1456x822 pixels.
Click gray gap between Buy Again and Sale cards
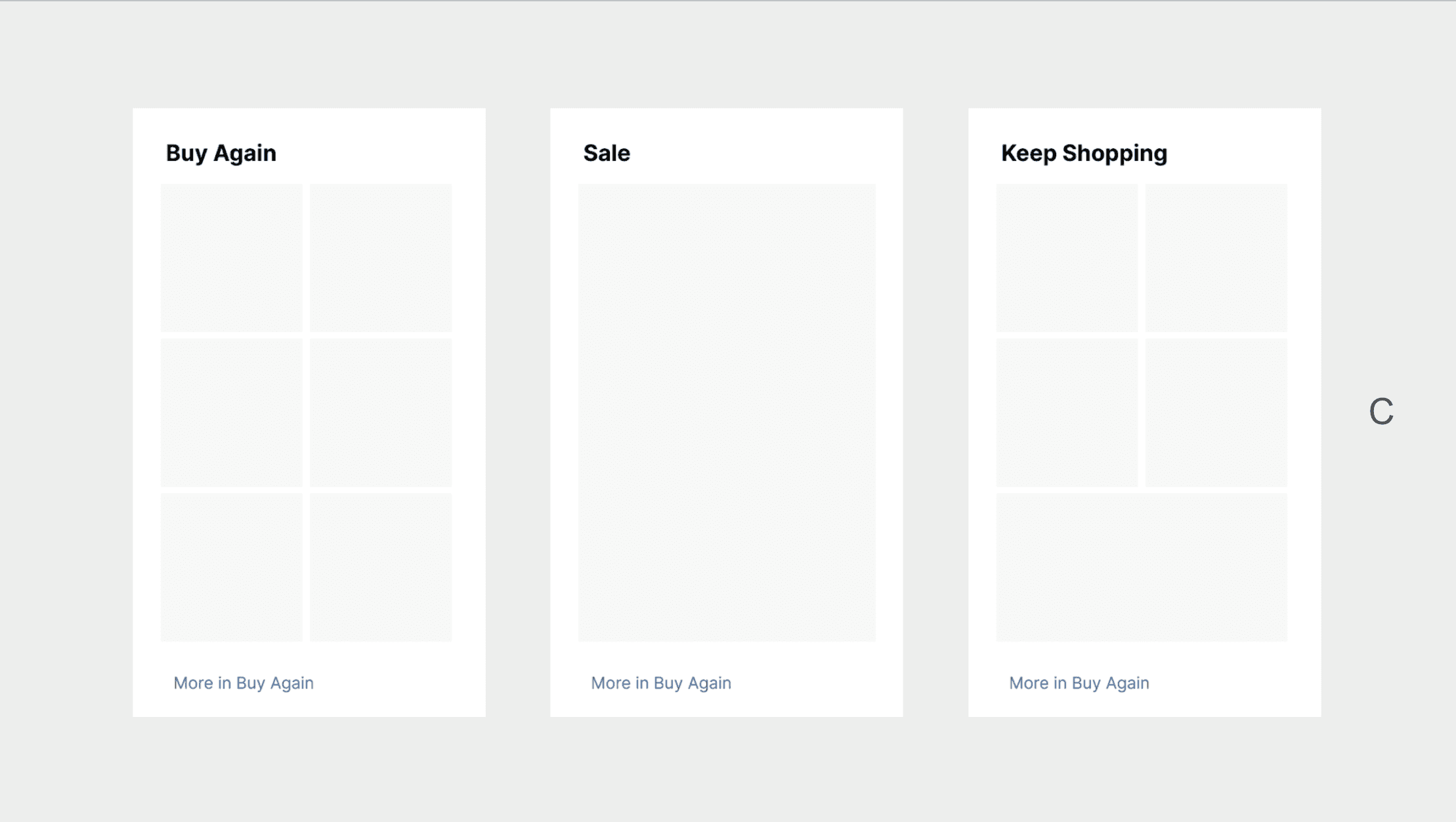click(518, 412)
